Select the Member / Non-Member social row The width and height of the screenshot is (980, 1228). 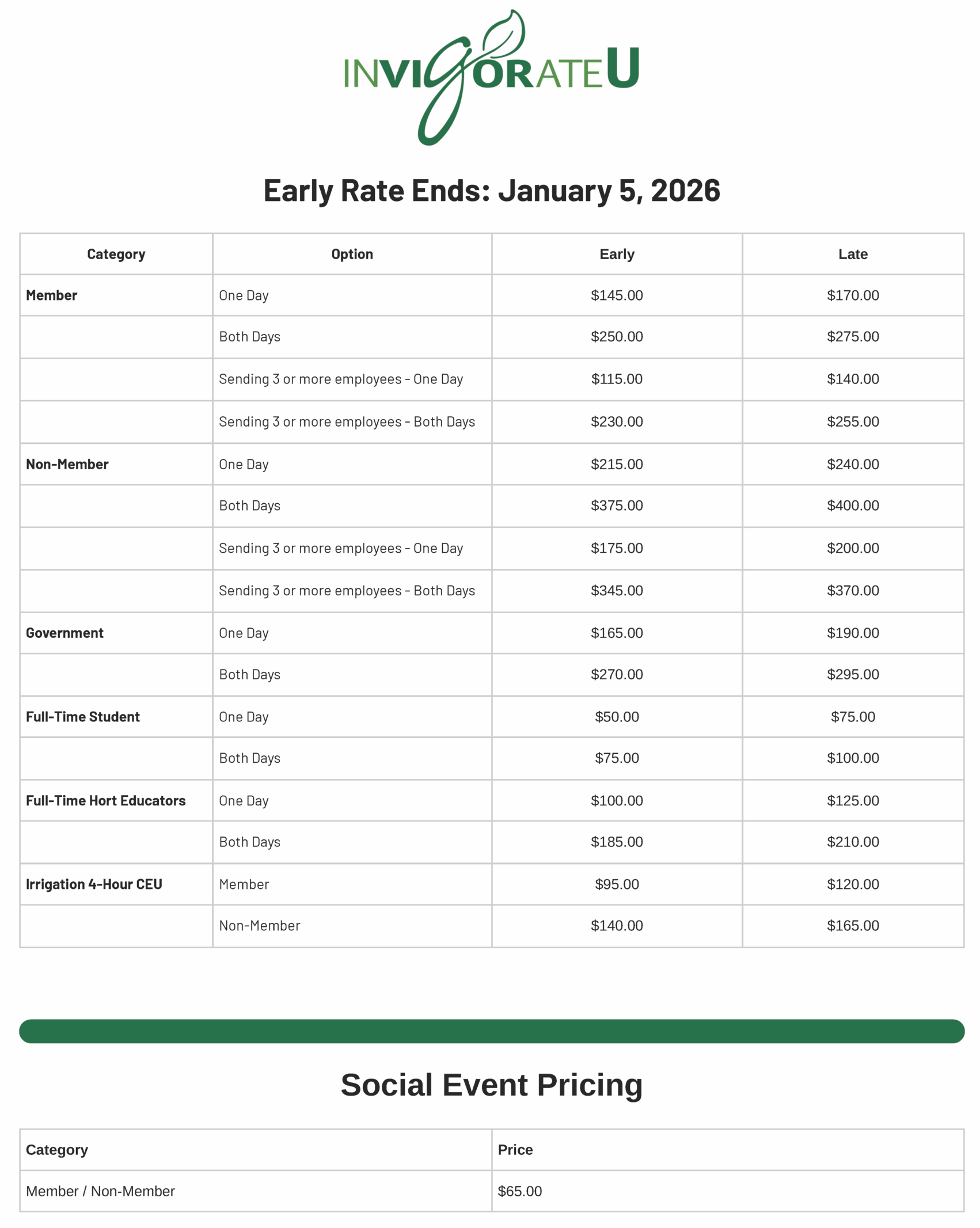(x=100, y=1191)
